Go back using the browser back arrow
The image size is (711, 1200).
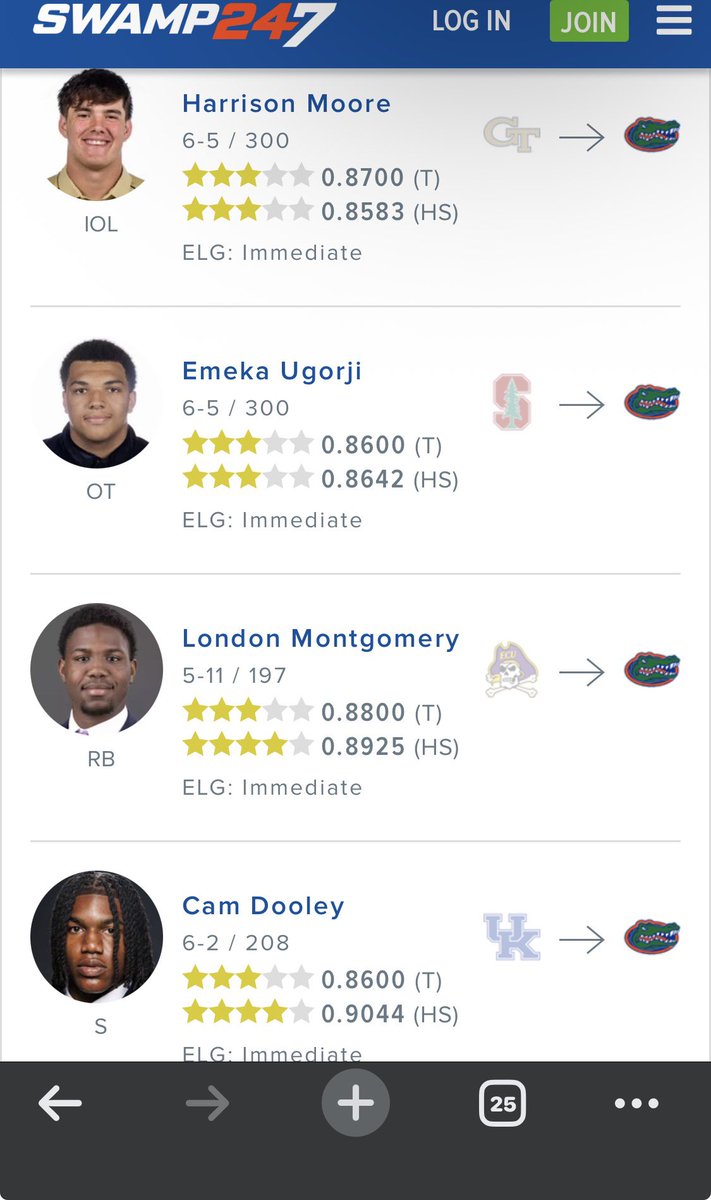60,1103
